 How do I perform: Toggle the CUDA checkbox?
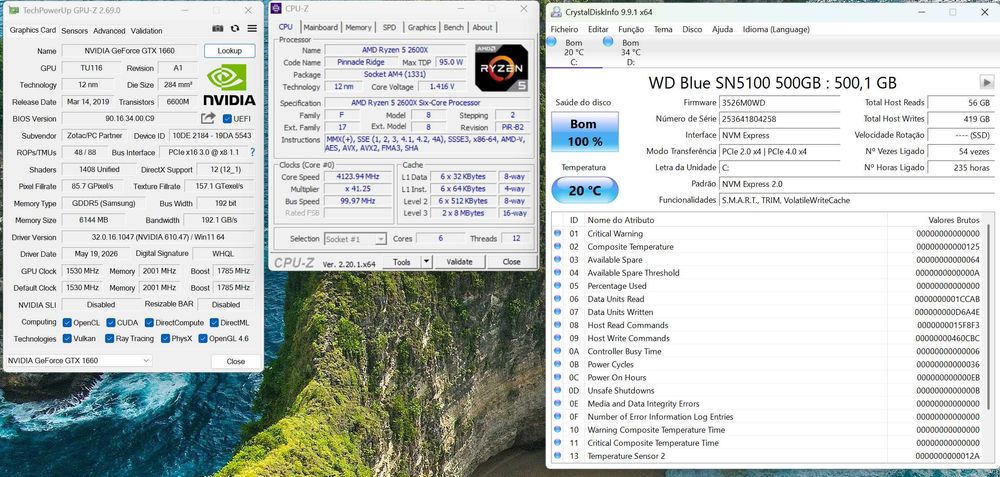111,323
